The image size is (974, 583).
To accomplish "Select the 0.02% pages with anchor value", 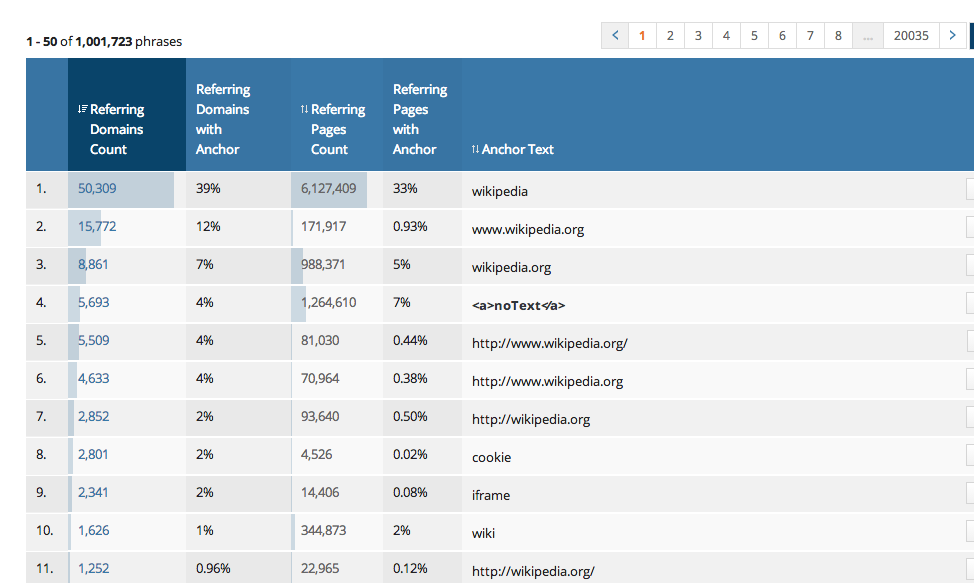I will (x=410, y=454).
